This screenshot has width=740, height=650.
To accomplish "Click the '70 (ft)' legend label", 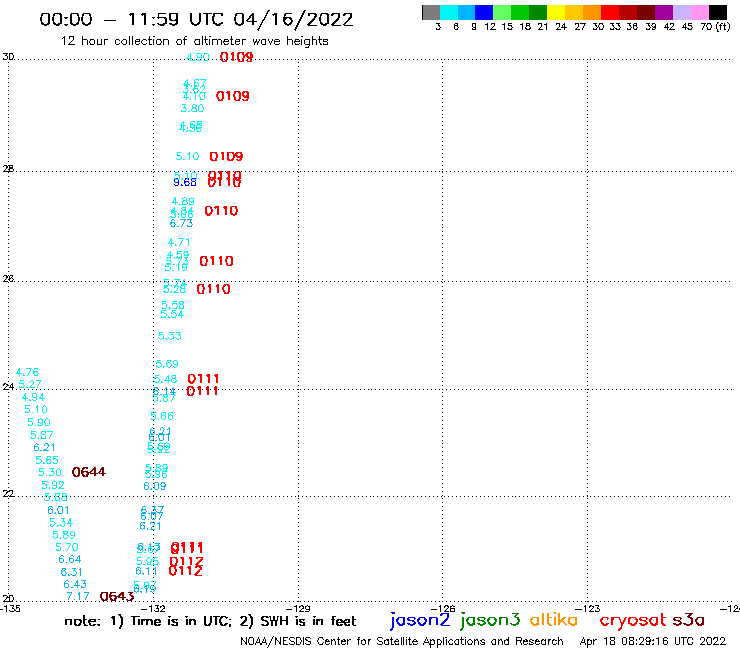I will click(x=715, y=26).
